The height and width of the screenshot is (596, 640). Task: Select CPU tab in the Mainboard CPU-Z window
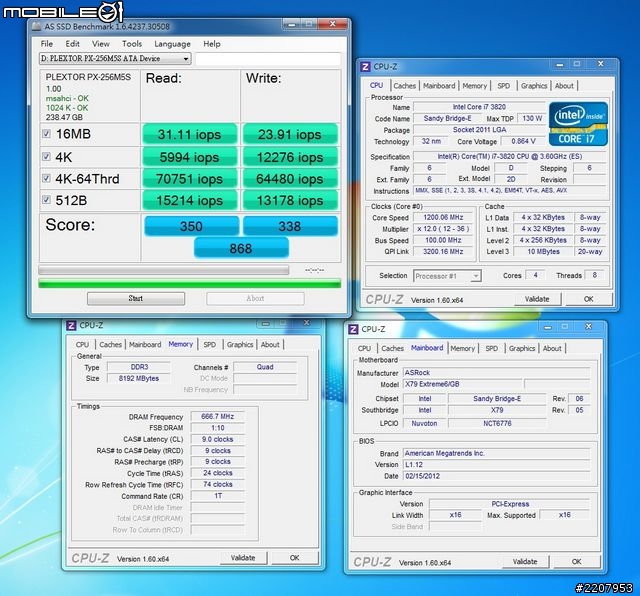click(364, 348)
